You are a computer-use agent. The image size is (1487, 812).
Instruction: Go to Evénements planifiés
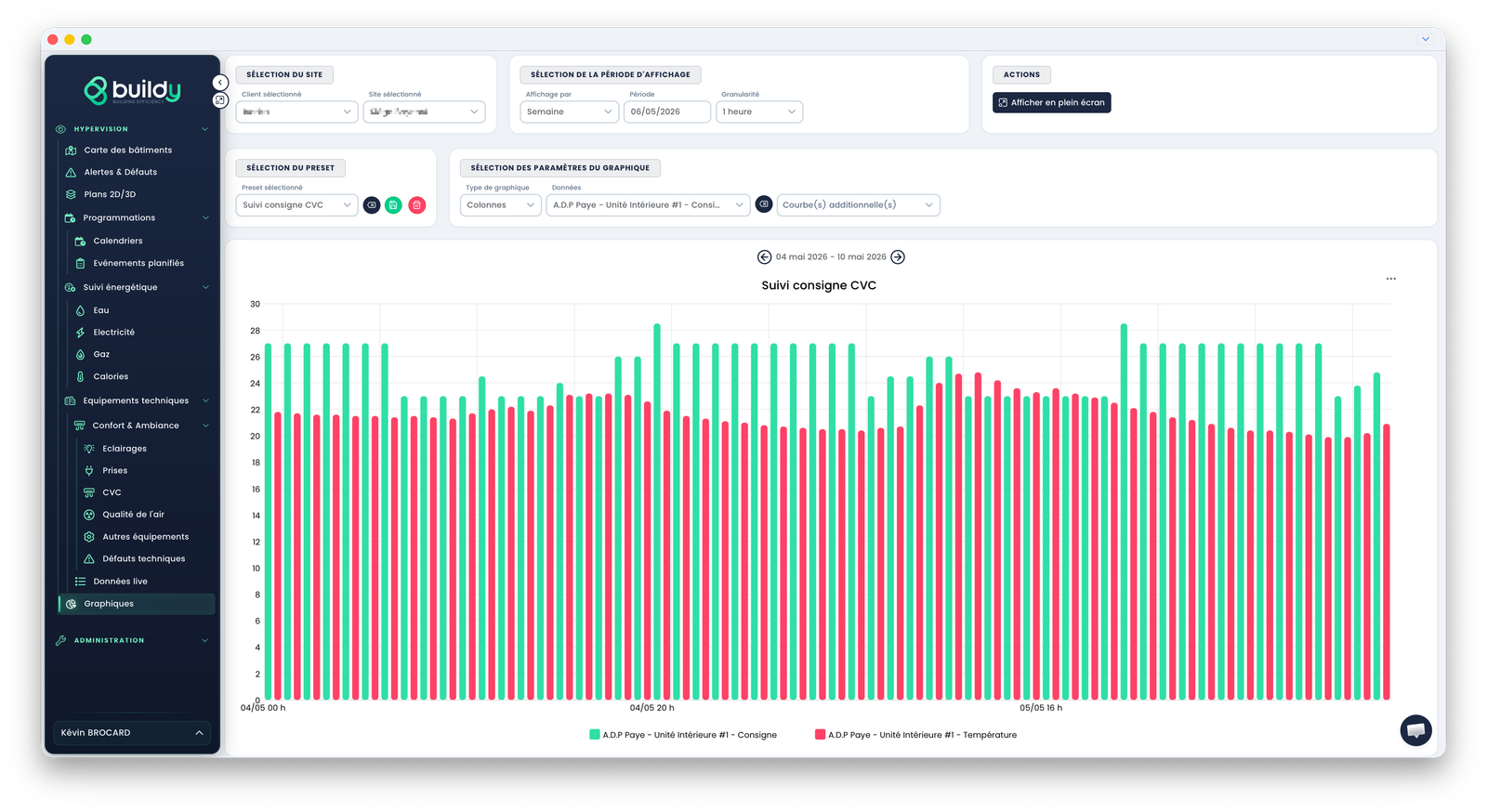tap(138, 263)
